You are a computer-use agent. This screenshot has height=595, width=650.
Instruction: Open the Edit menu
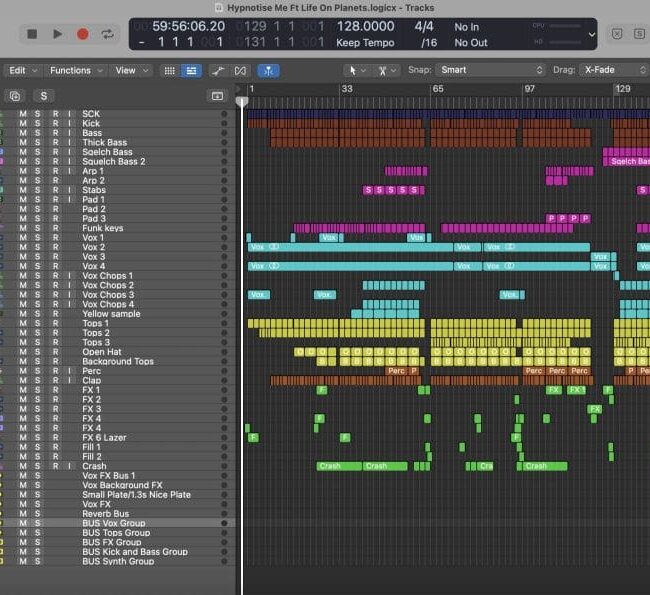(x=22, y=71)
